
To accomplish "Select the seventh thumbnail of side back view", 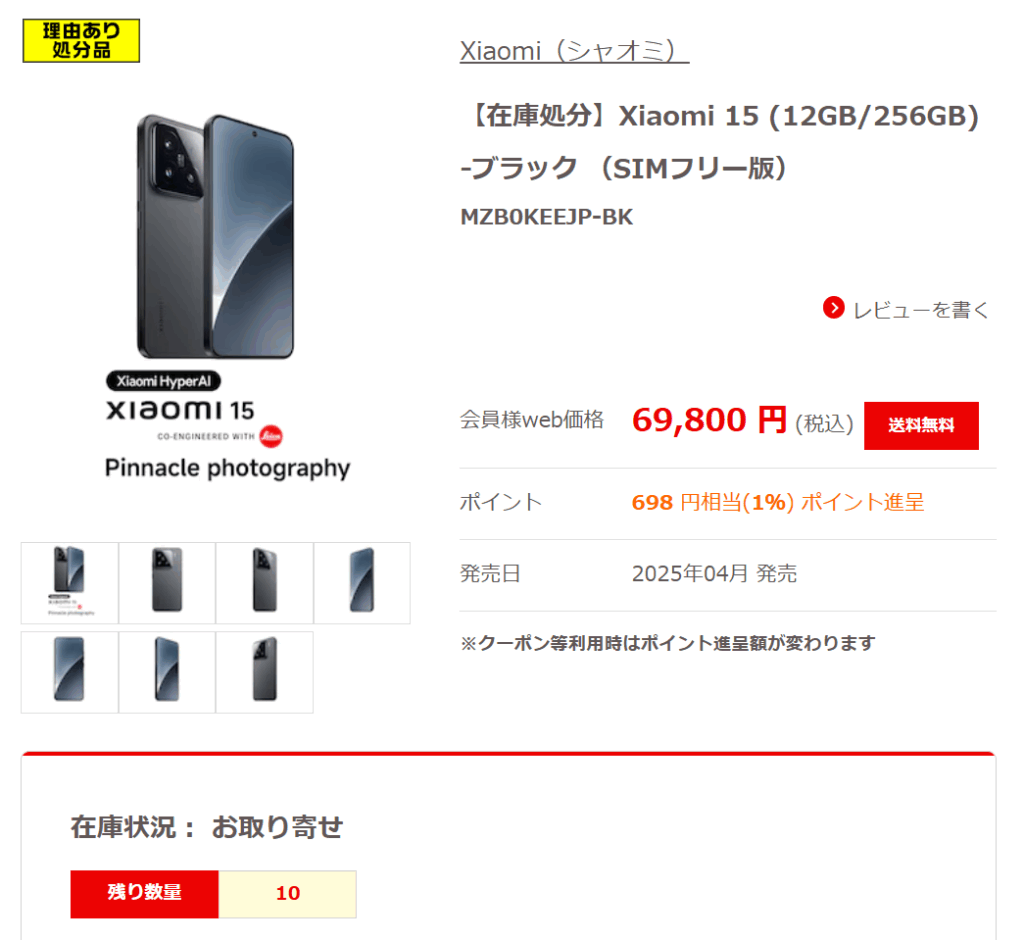I will click(264, 672).
